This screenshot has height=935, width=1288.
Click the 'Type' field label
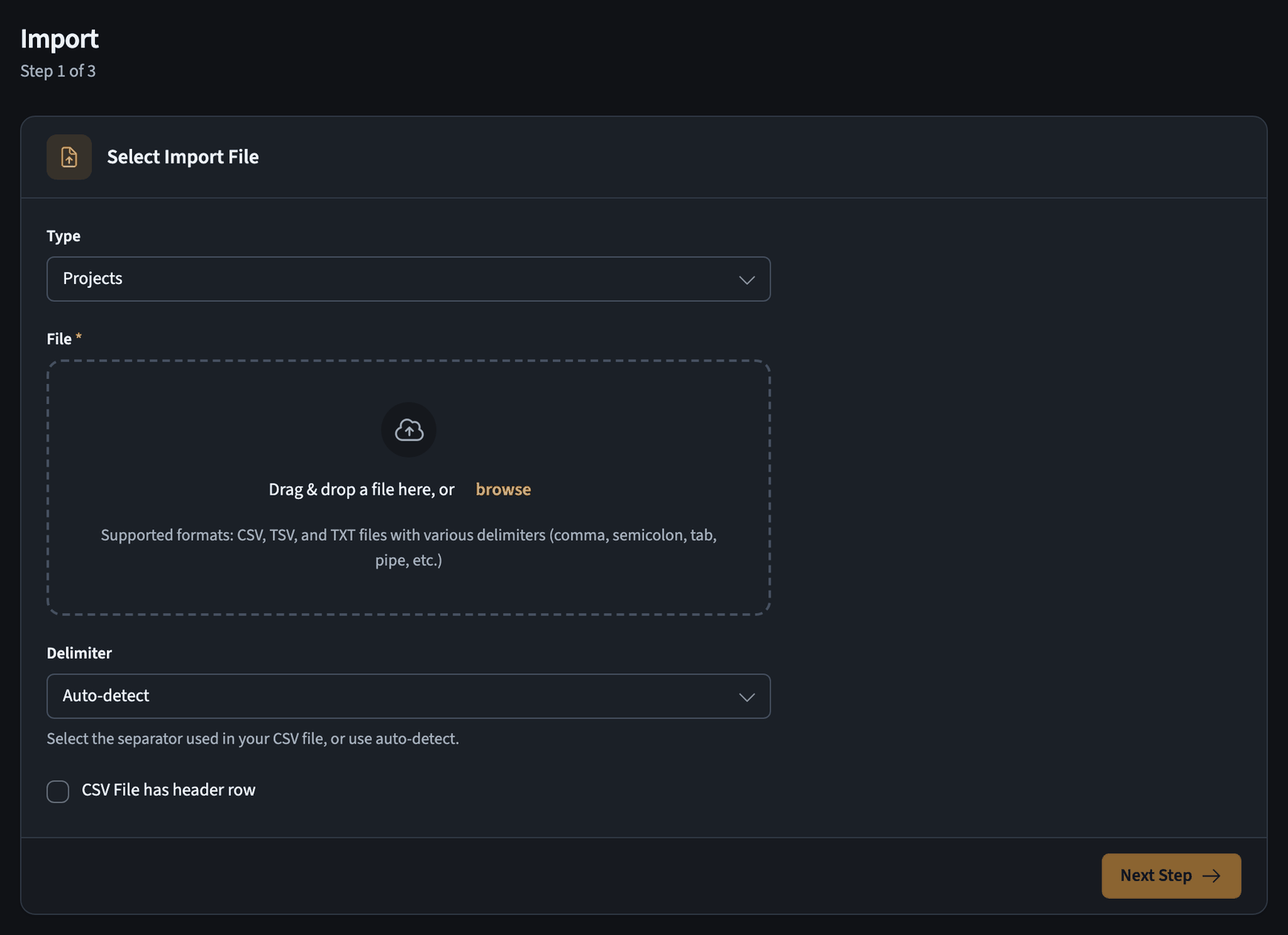point(64,236)
